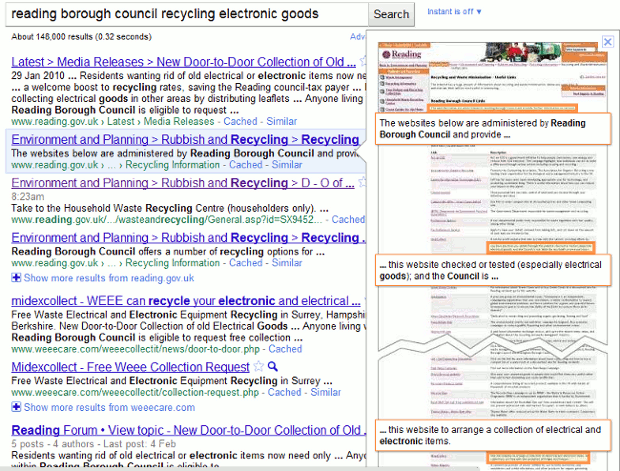Expand more results from reading.gov.uk plus icon
Viewport: 620px width, 471px height.
[16, 278]
